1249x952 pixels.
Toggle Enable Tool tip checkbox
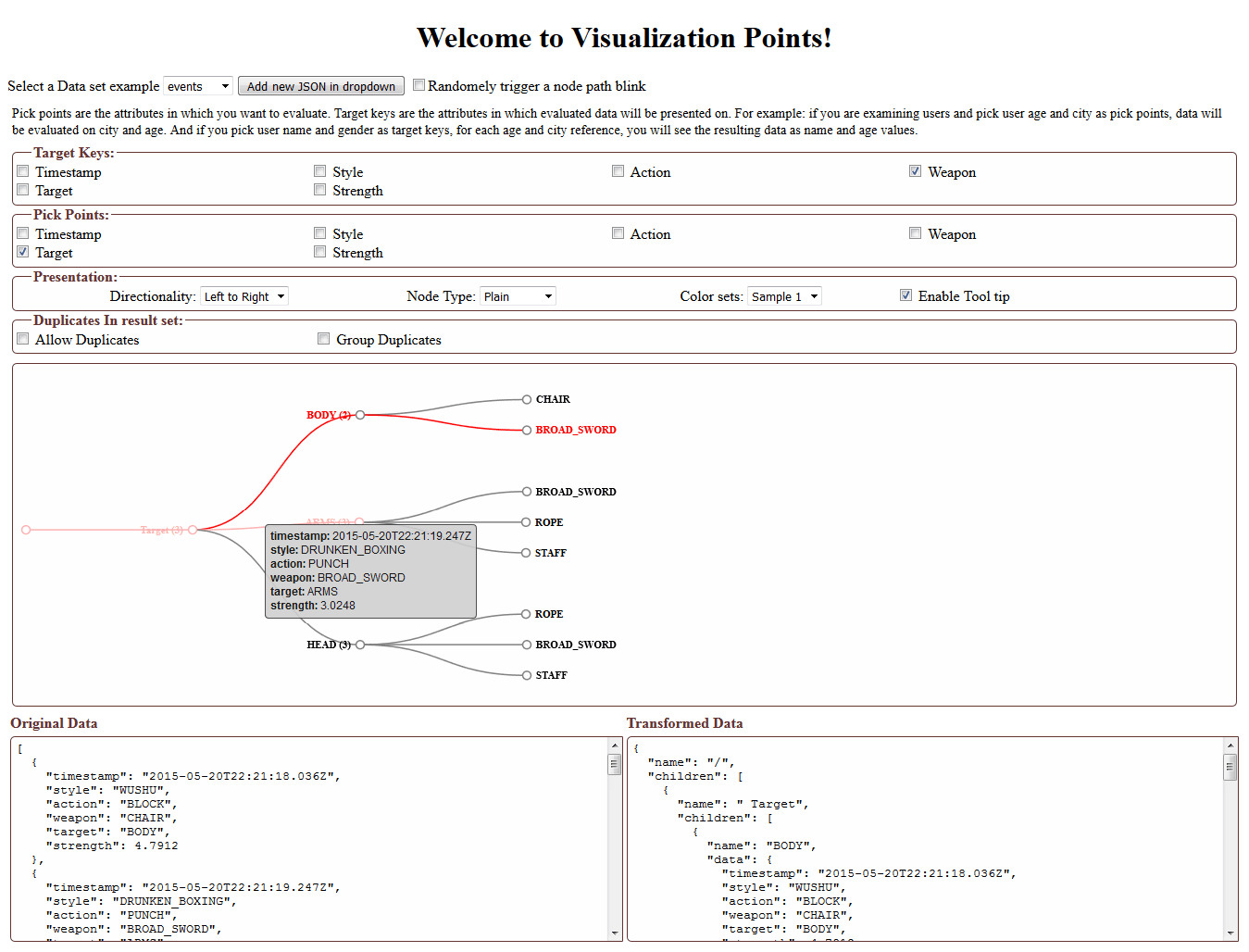pyautogui.click(x=906, y=295)
